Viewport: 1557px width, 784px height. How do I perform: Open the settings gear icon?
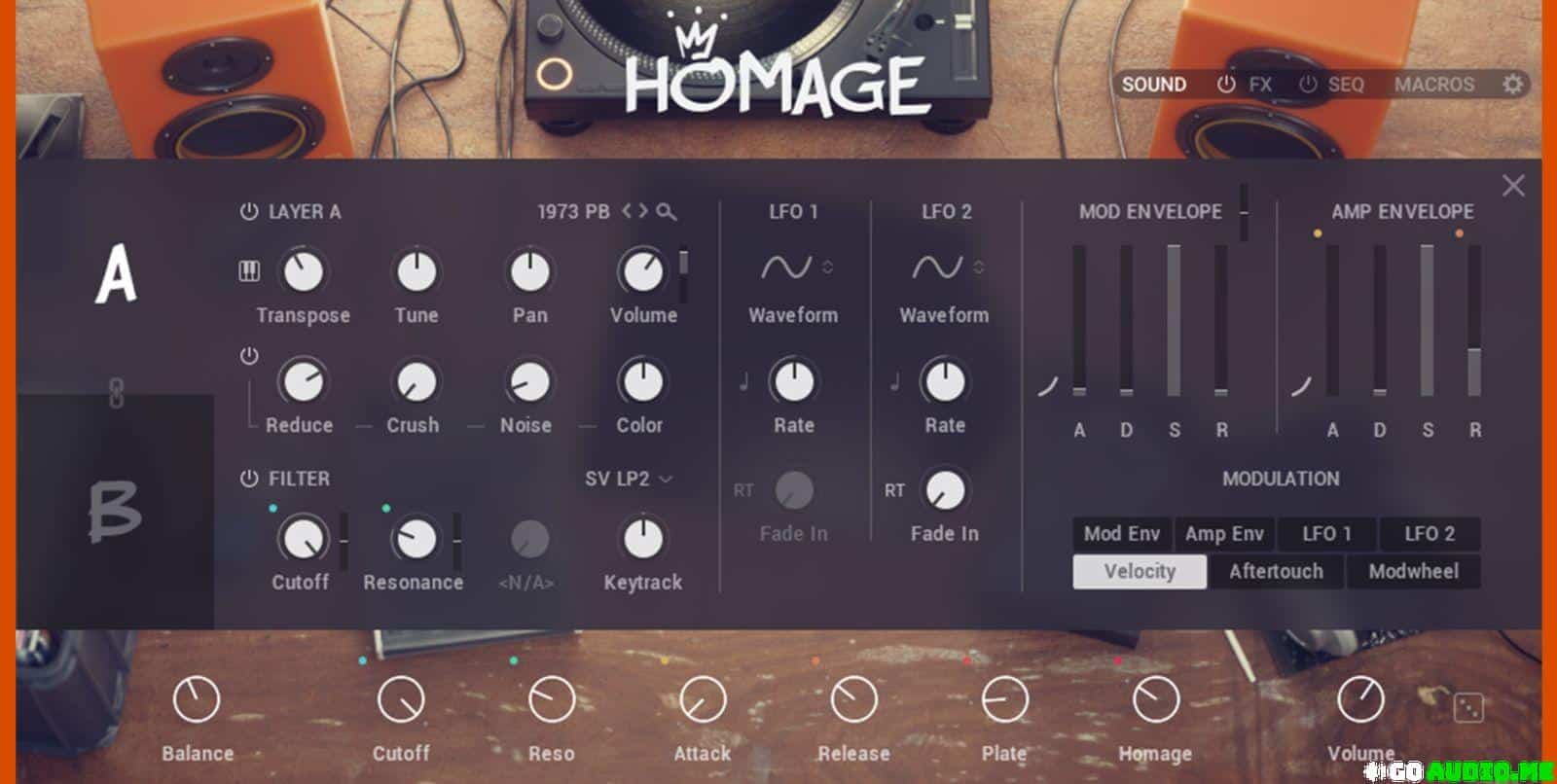[1512, 84]
